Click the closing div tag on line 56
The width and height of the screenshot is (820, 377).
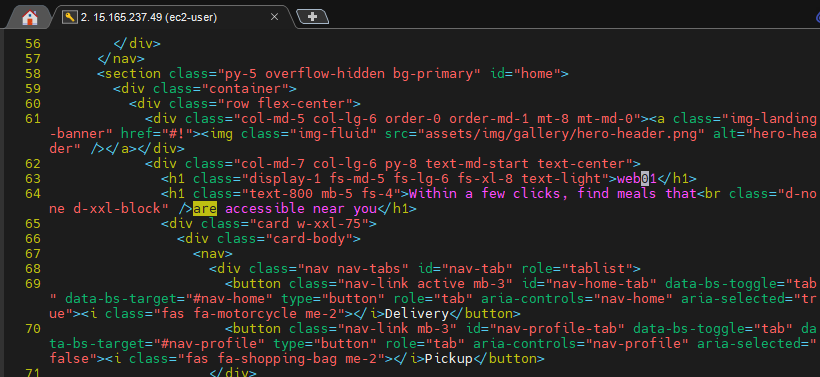click(137, 43)
